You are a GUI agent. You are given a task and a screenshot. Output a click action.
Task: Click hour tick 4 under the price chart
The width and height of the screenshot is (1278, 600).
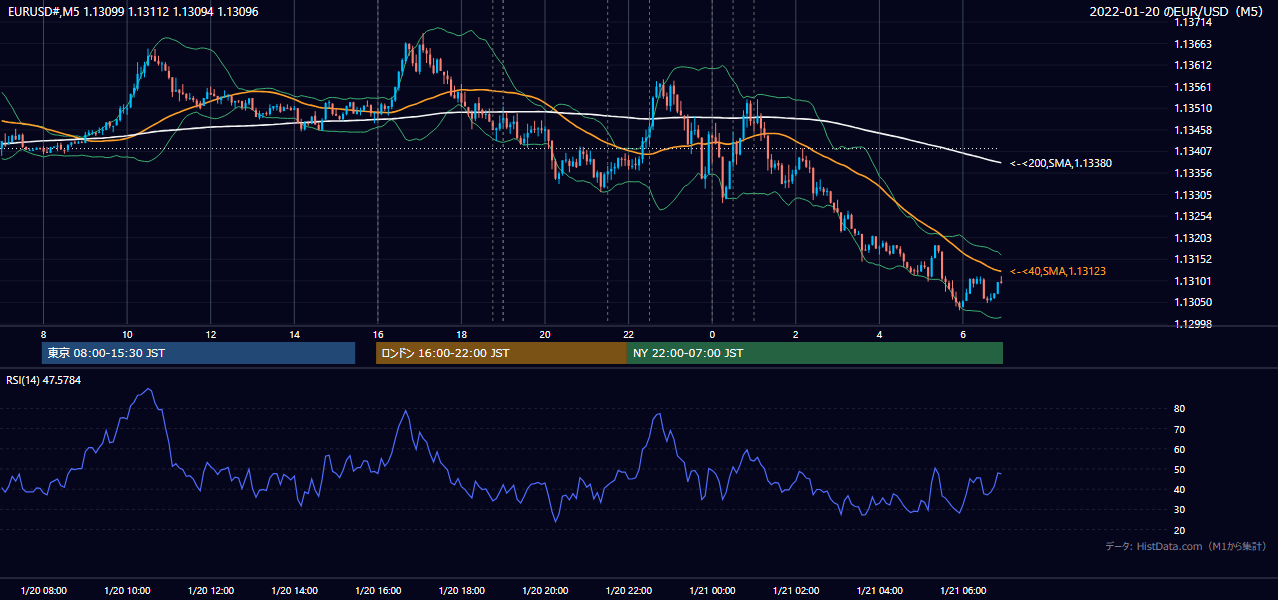[879, 334]
